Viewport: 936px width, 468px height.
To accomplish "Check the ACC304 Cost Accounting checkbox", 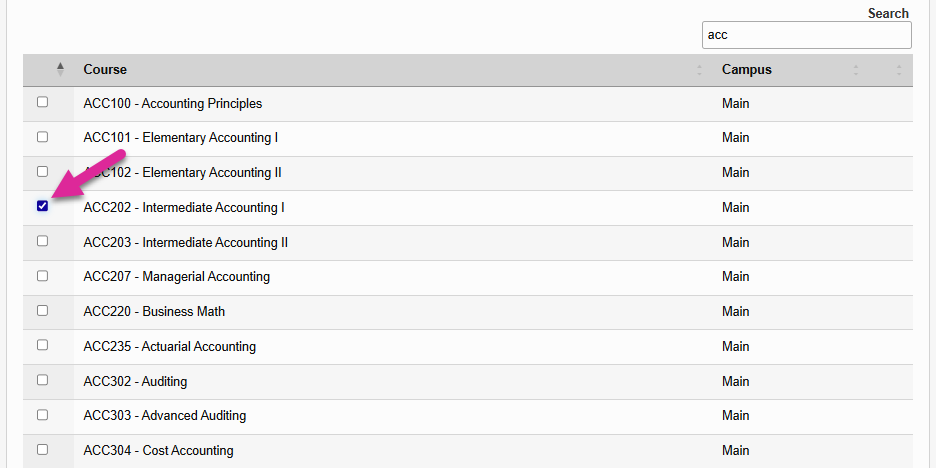I will coord(42,449).
